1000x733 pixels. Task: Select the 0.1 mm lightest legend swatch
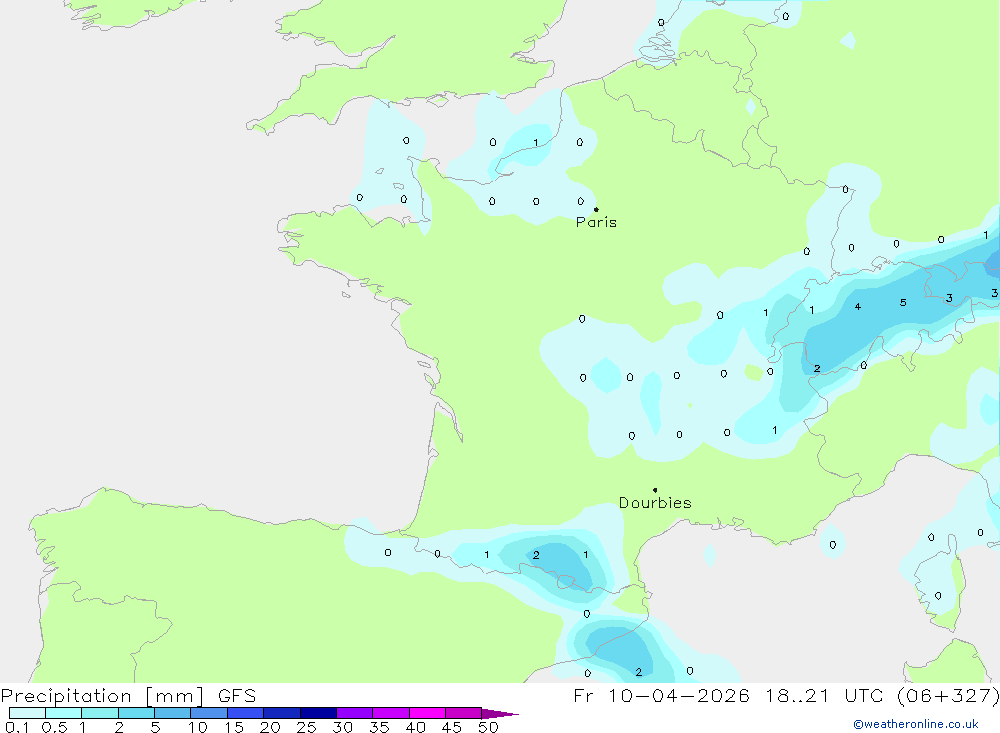pyautogui.click(x=27, y=713)
